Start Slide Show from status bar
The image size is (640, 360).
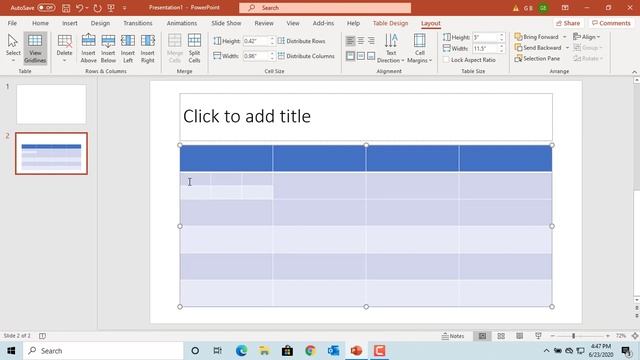[538, 336]
